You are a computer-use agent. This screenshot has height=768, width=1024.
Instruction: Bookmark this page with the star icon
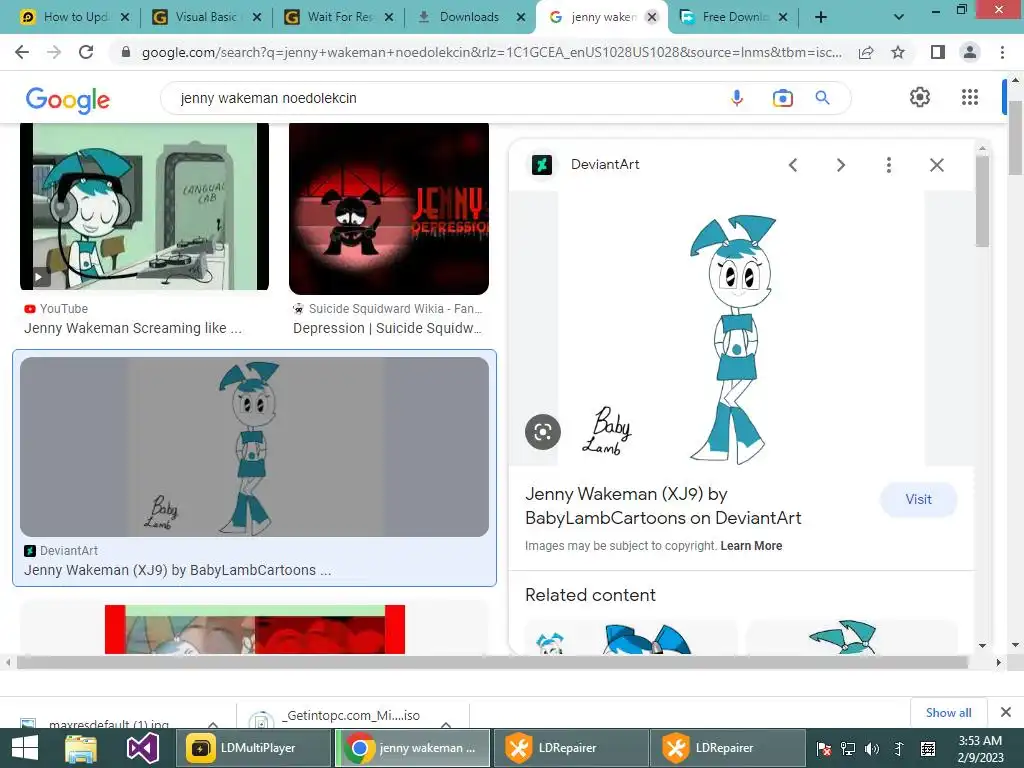[x=898, y=52]
